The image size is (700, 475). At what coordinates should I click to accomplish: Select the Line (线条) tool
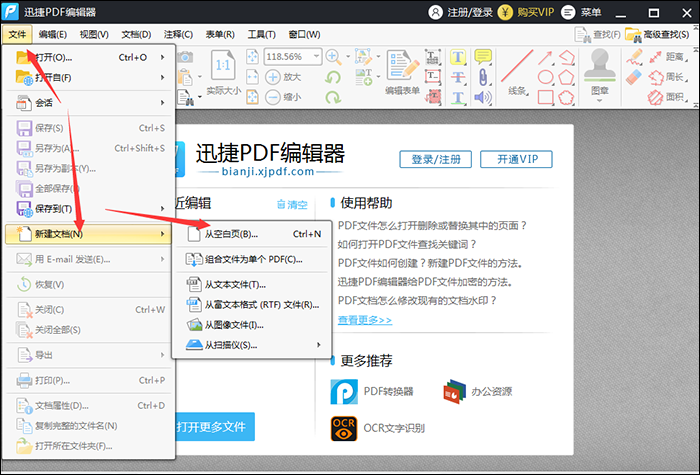517,72
